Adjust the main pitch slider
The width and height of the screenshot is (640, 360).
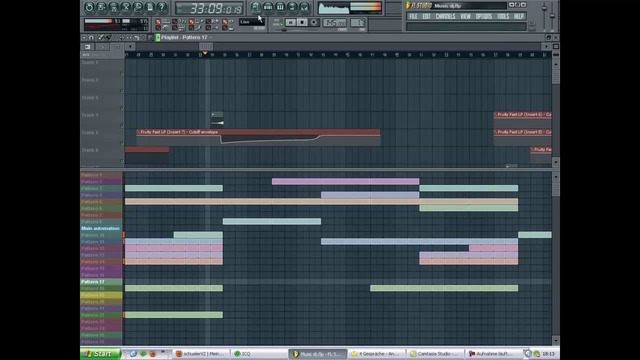(x=552, y=15)
